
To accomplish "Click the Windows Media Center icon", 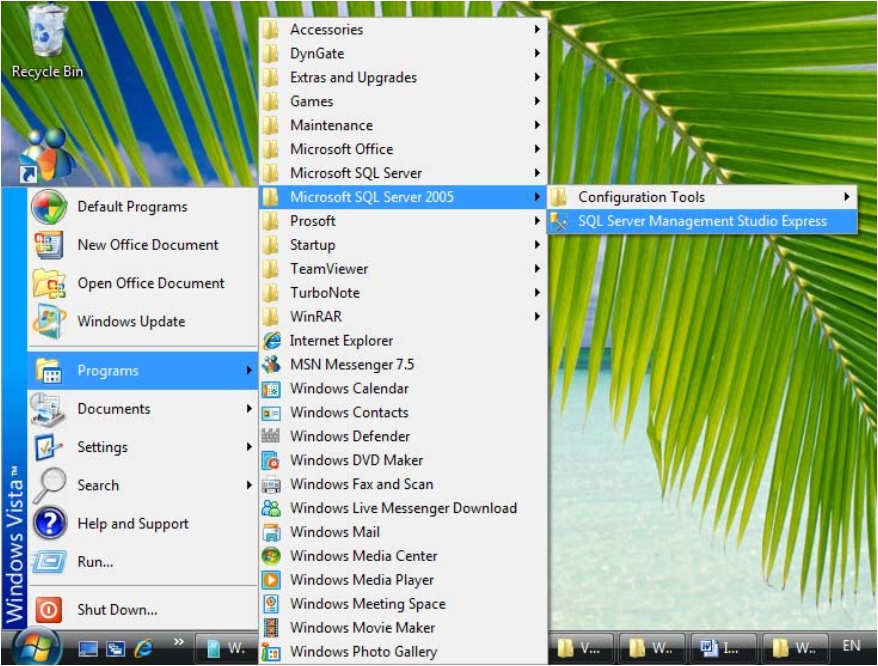I will 272,556.
